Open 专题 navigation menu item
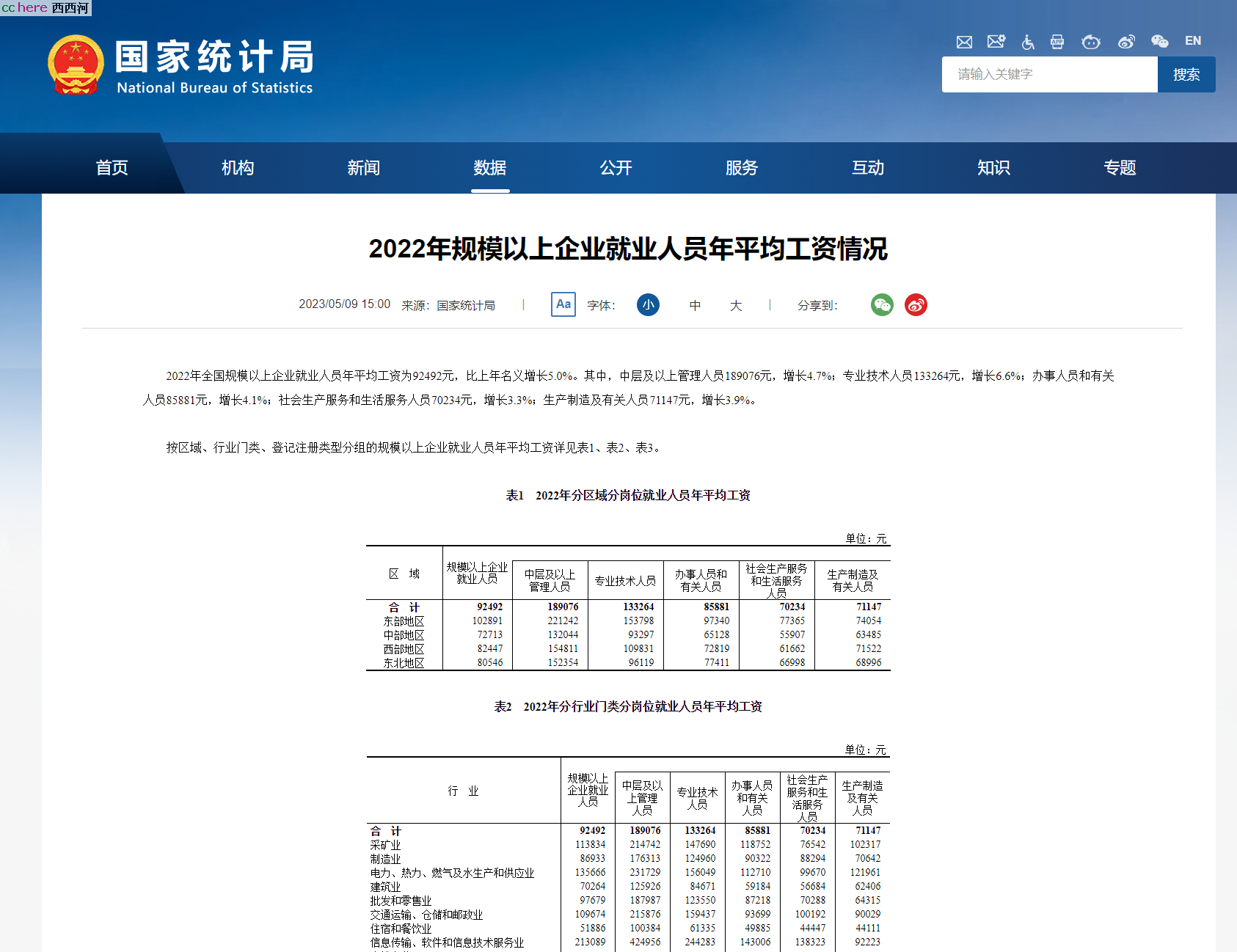This screenshot has width=1237, height=952. click(1120, 168)
